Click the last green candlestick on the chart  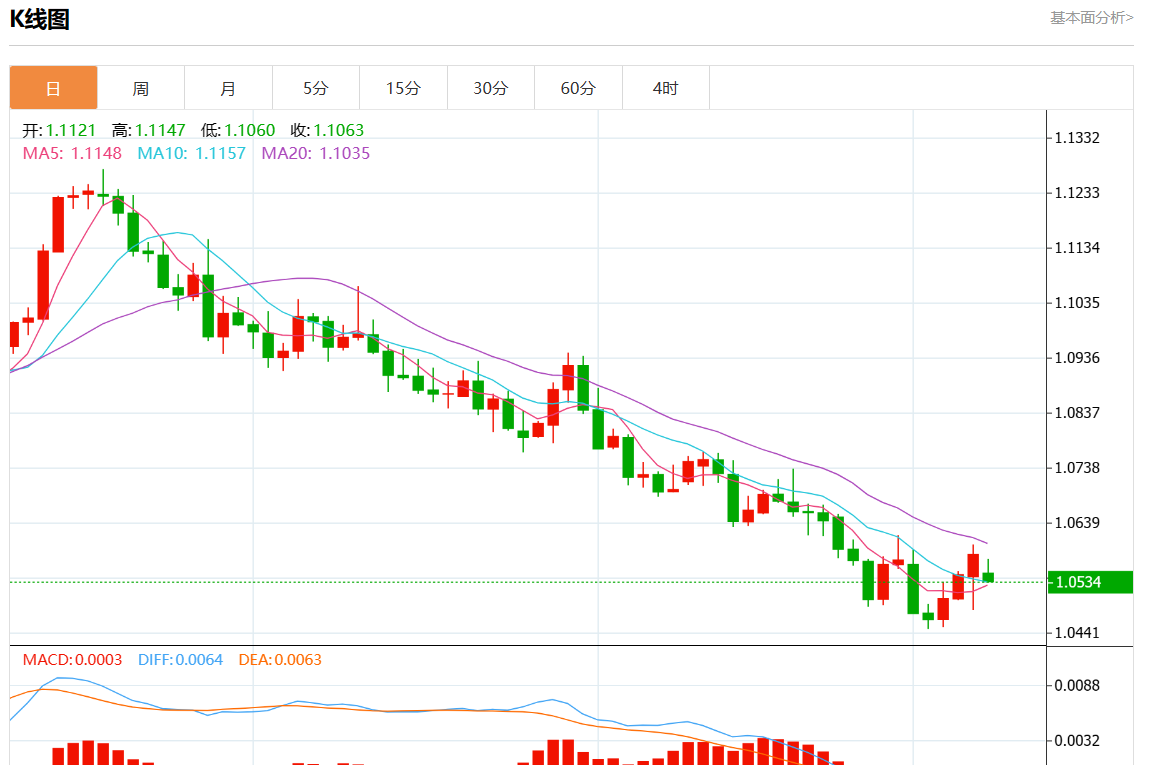point(988,577)
